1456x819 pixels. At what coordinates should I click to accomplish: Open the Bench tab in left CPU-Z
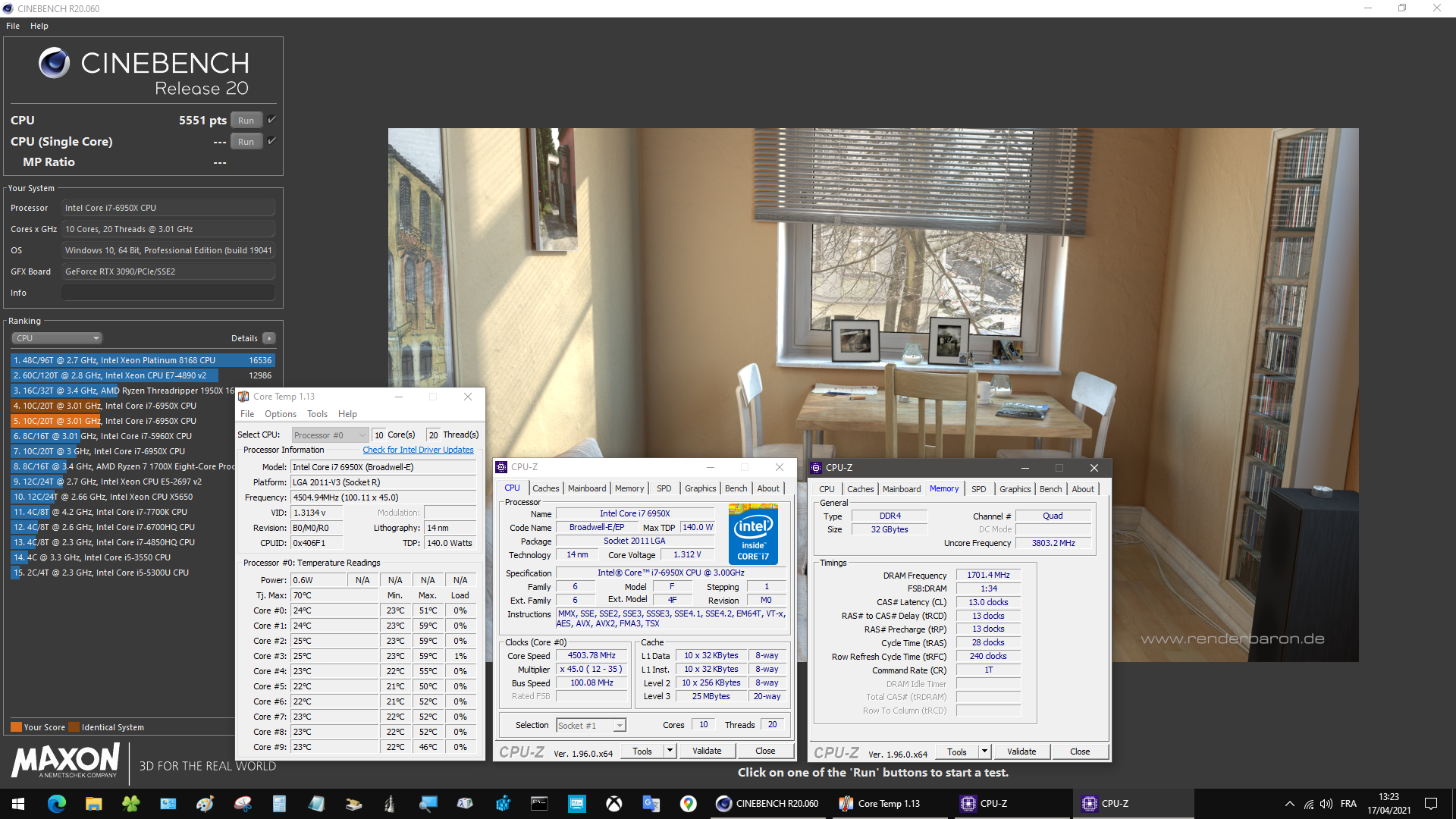(x=736, y=488)
